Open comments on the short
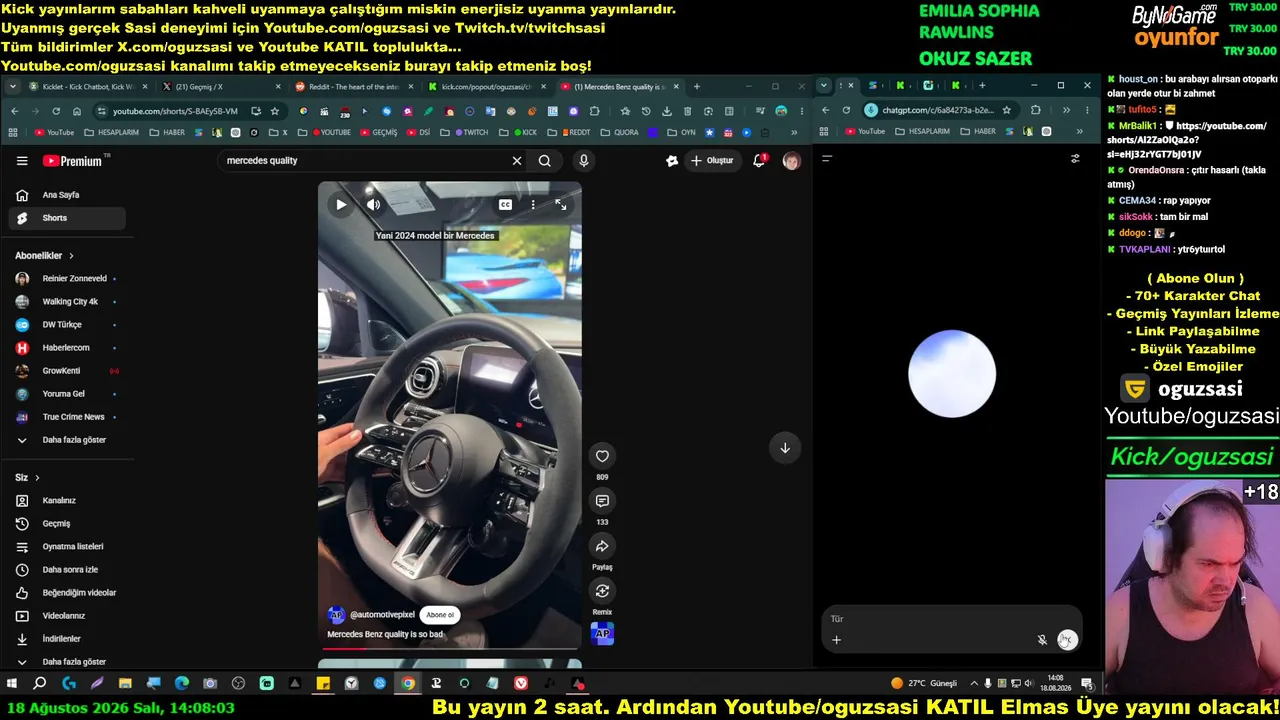Screen dimensions: 1280x720 pos(602,501)
